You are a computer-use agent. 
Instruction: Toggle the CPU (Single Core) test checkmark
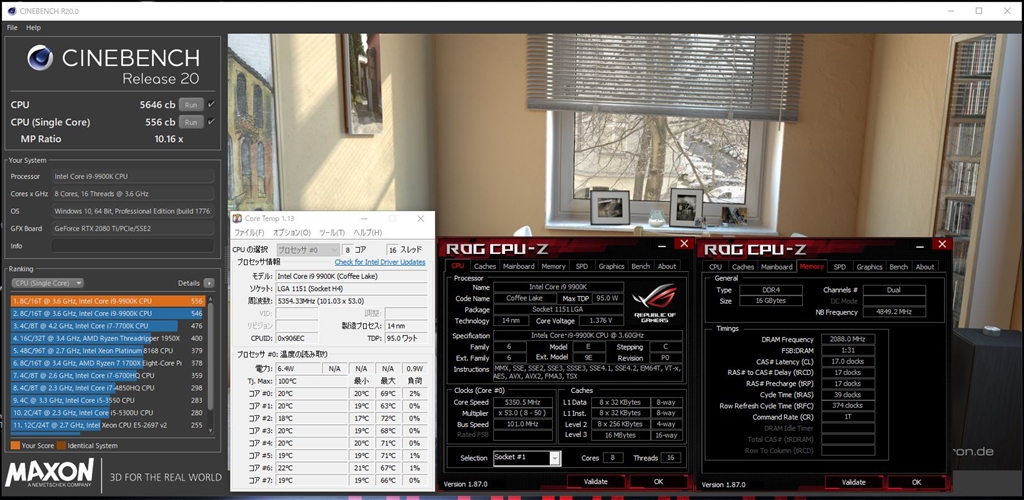(211, 122)
